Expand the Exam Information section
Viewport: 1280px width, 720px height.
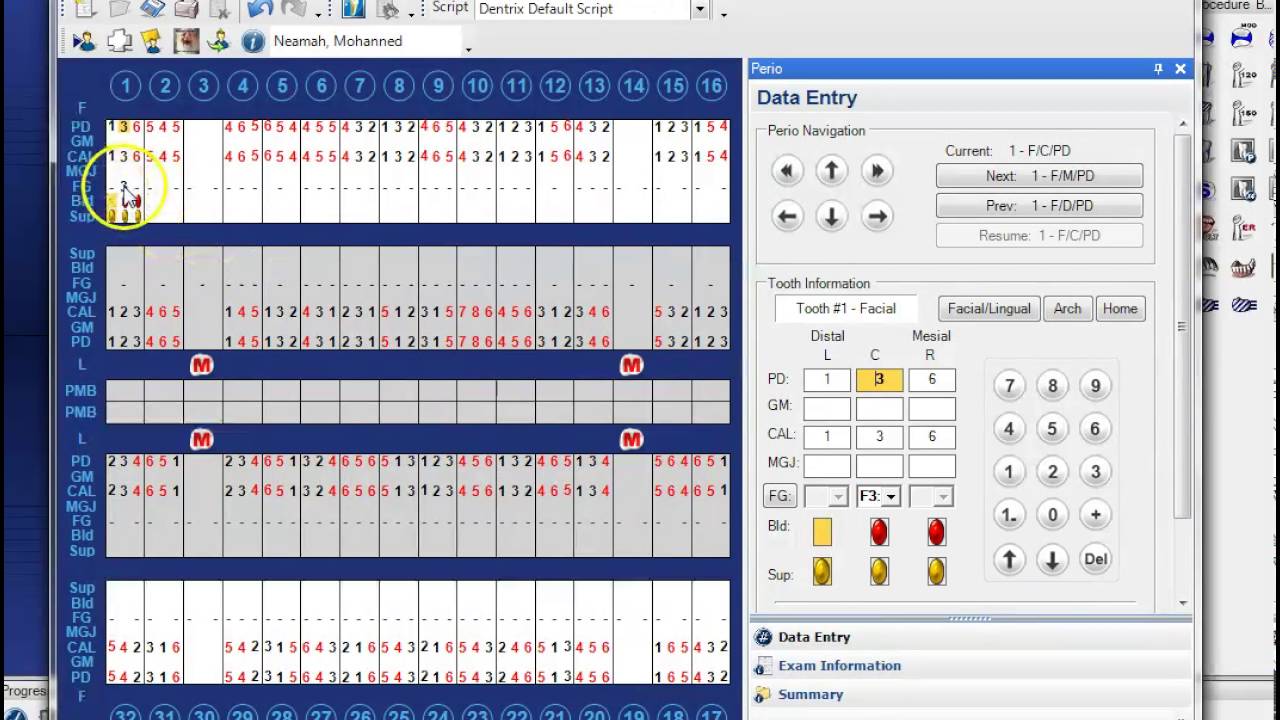[x=840, y=666]
